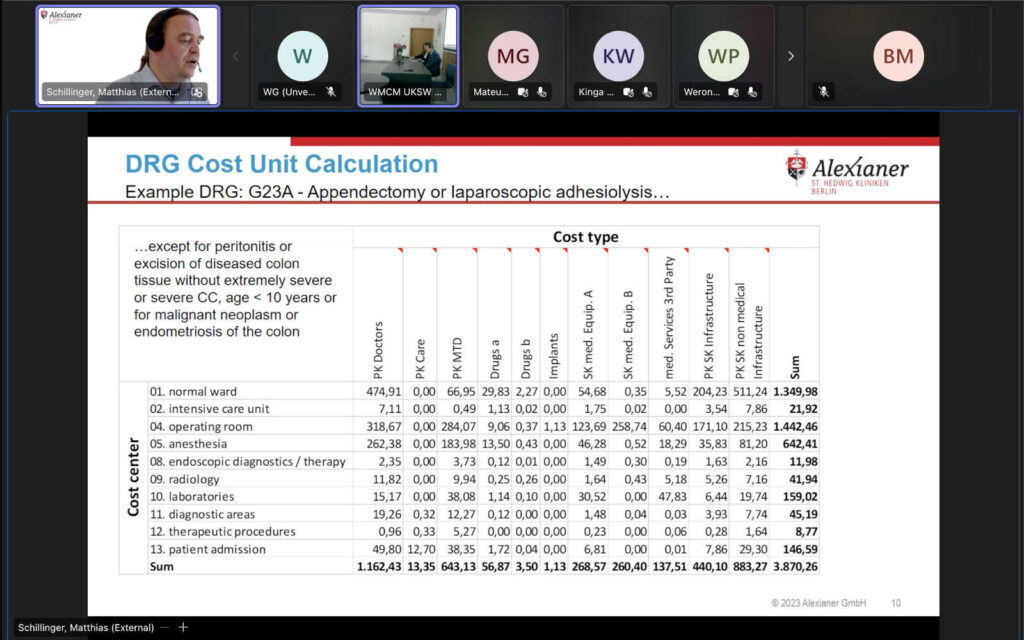Click the 'Example DRG: G23A' subtitle line
1024x640 pixels.
click(x=397, y=192)
